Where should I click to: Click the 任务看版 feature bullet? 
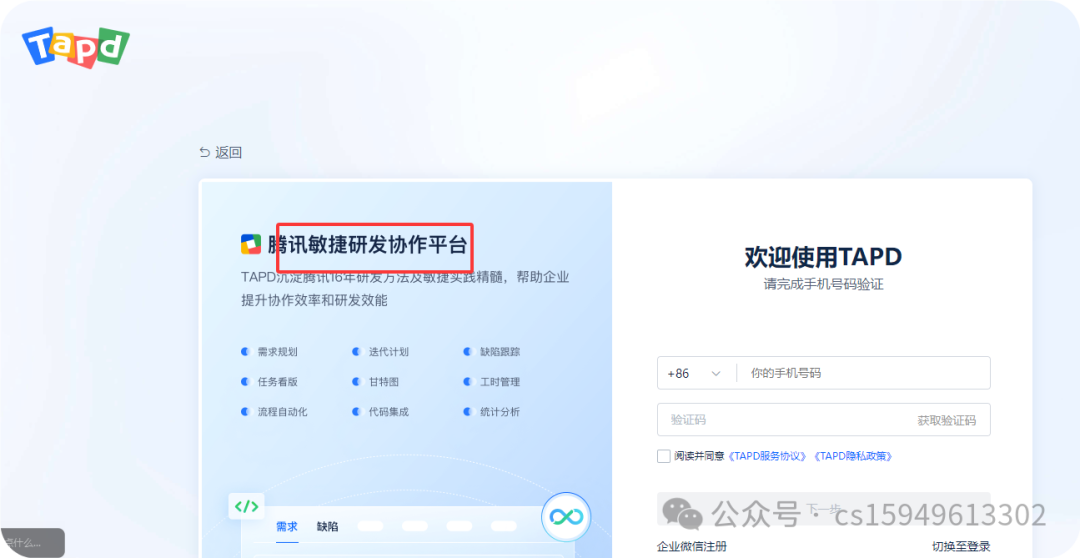point(269,382)
